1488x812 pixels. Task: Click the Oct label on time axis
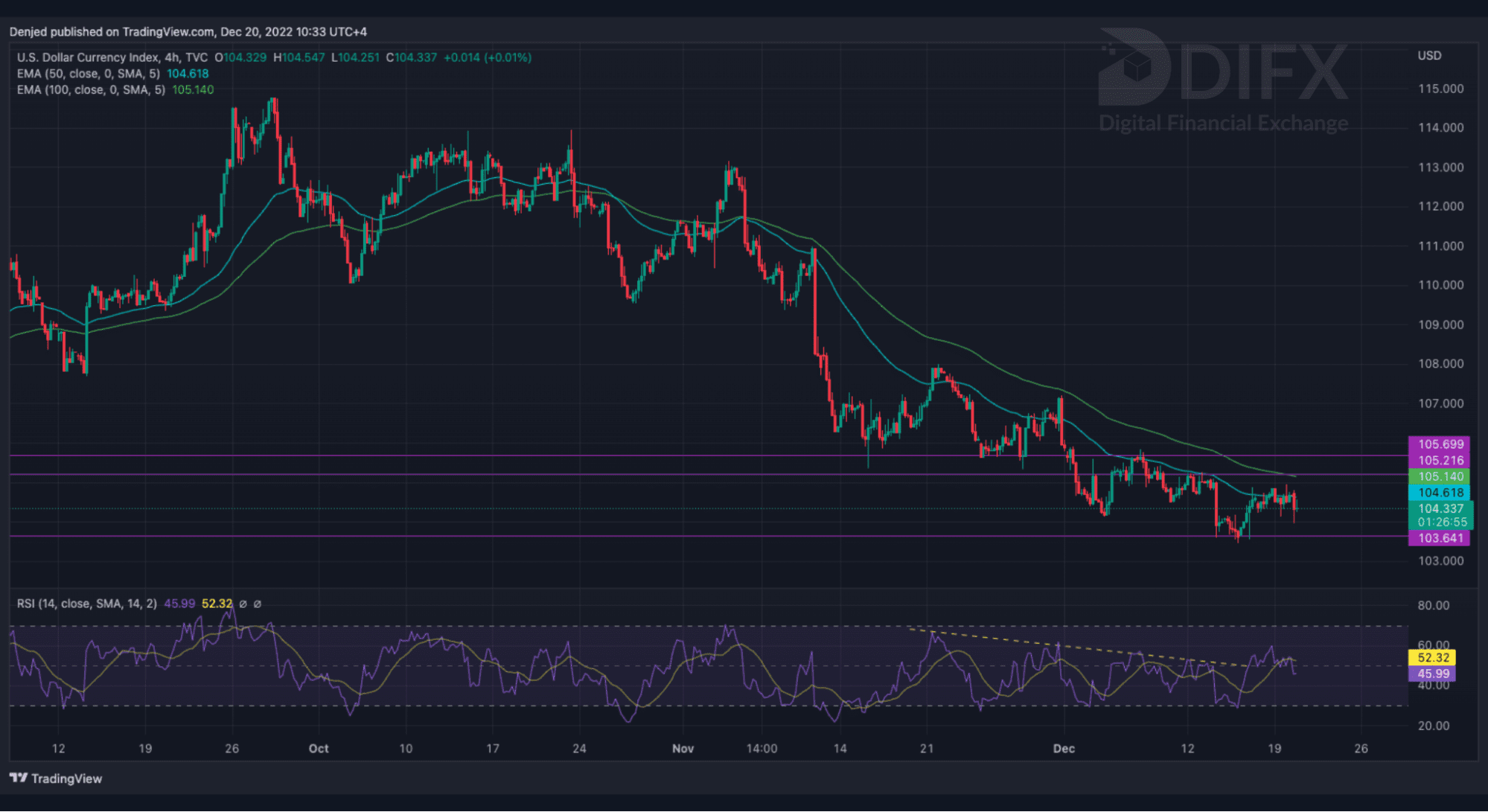pos(319,749)
